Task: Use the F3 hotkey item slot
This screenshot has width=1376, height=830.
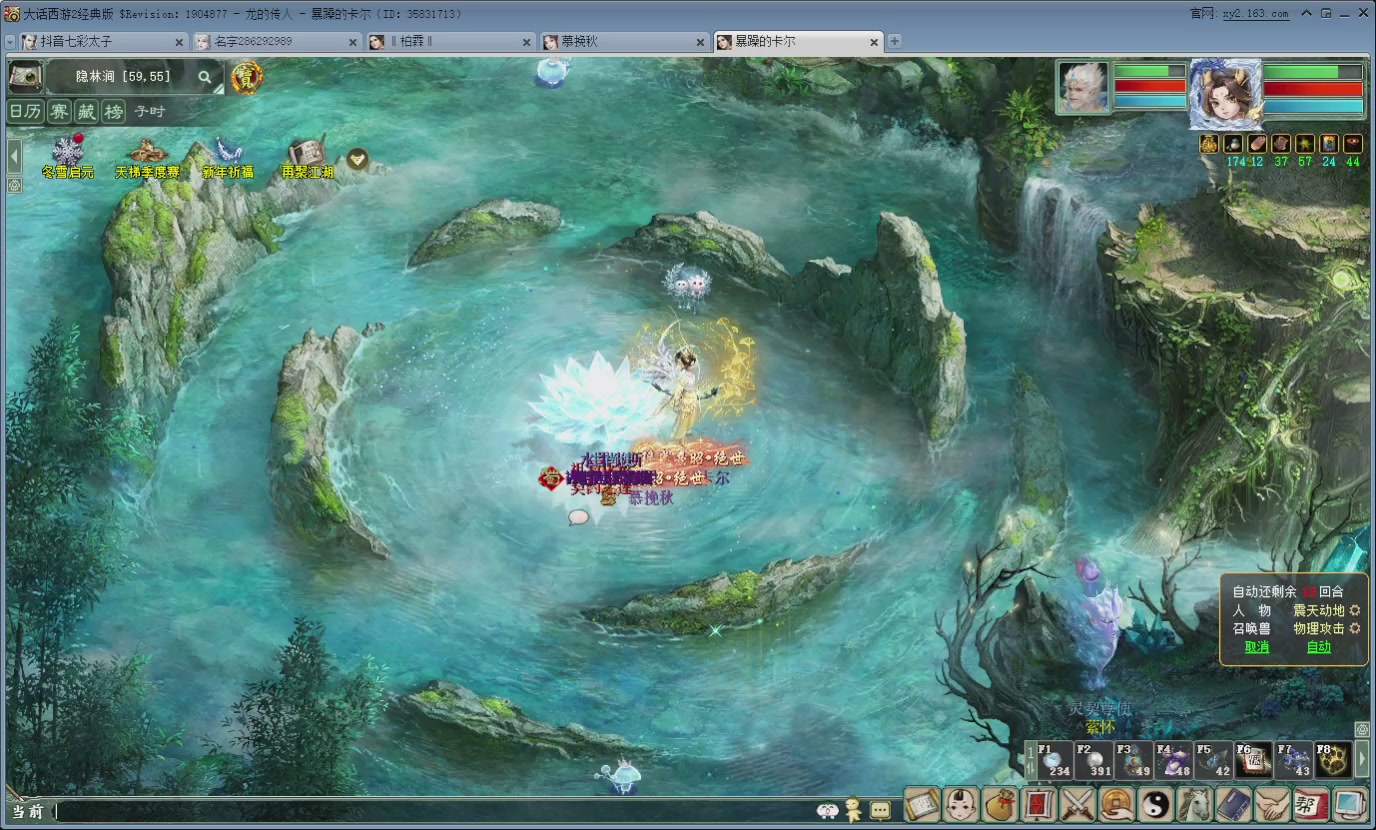Action: 1134,760
